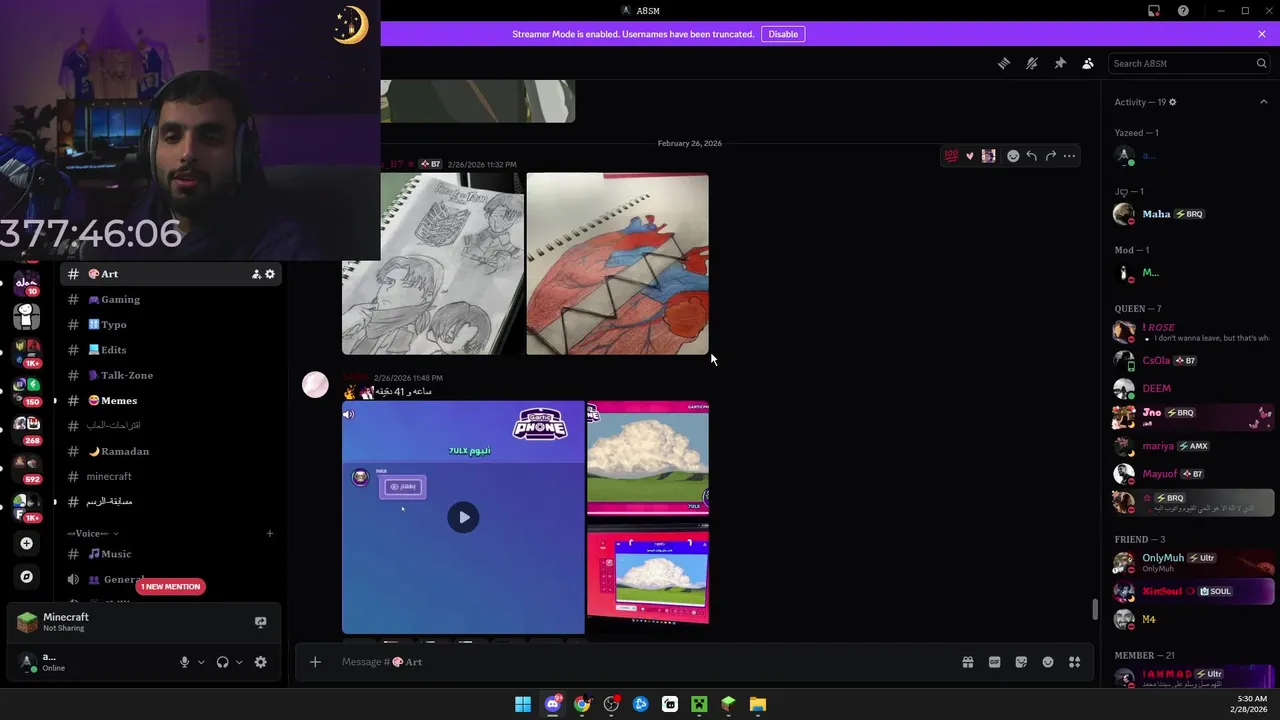Open Chrome from the taskbar
The image size is (1280, 720).
coord(582,704)
